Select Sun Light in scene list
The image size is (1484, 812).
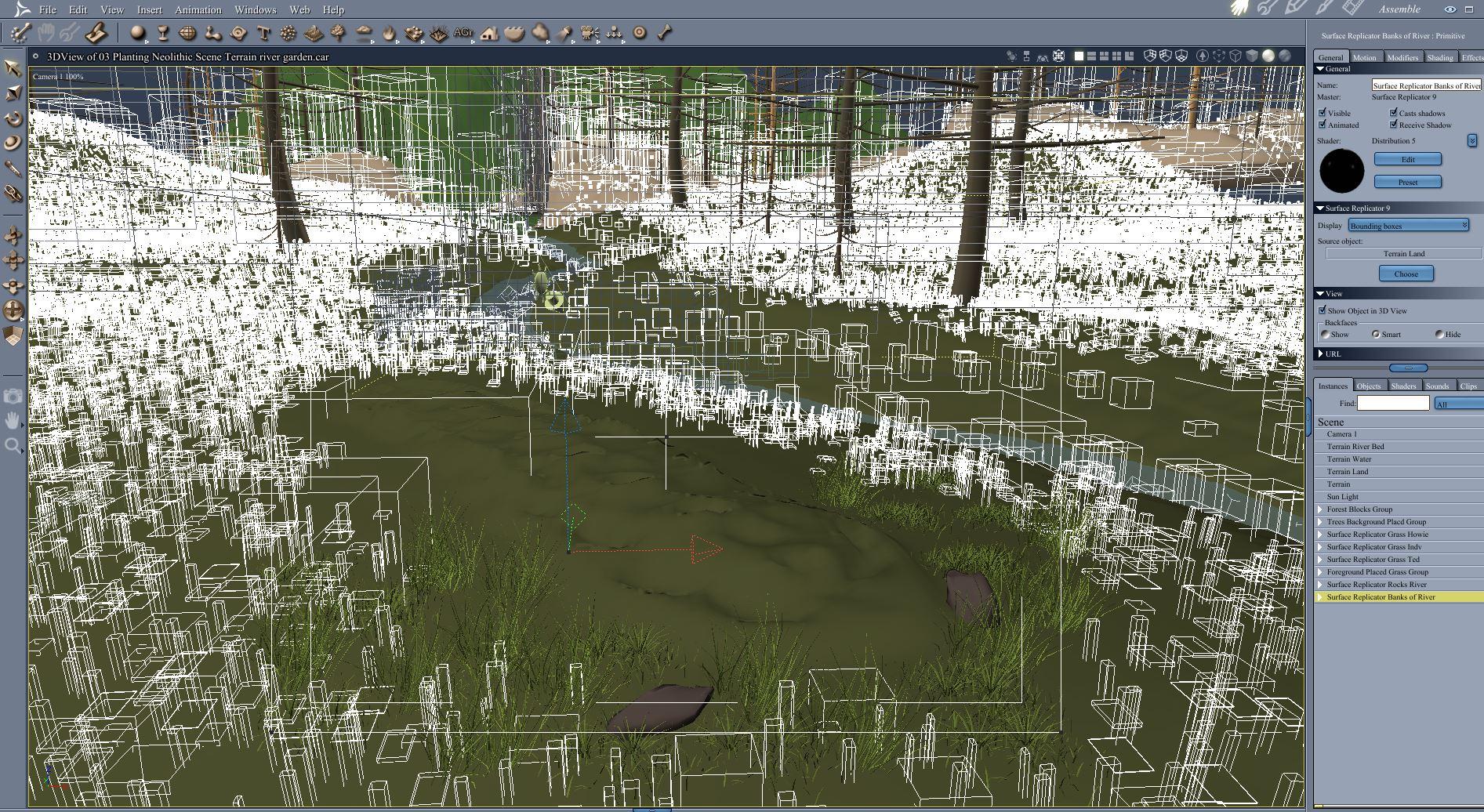pos(1399,497)
